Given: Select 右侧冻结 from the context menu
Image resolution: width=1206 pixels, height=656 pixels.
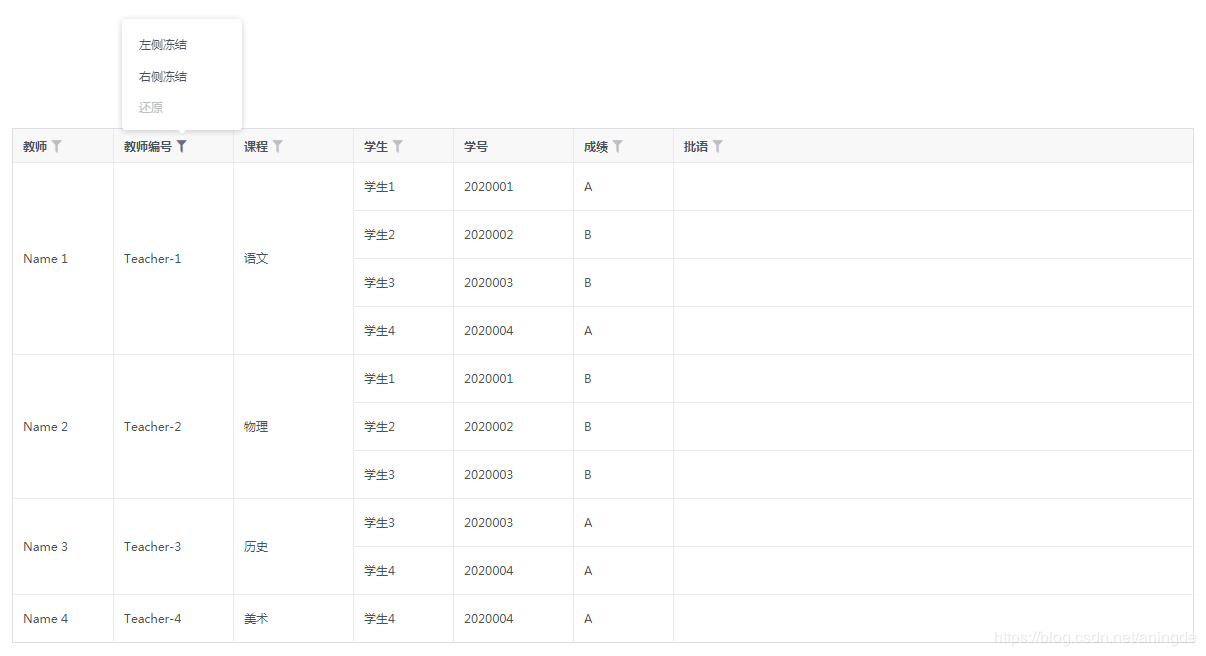Looking at the screenshot, I should (162, 76).
